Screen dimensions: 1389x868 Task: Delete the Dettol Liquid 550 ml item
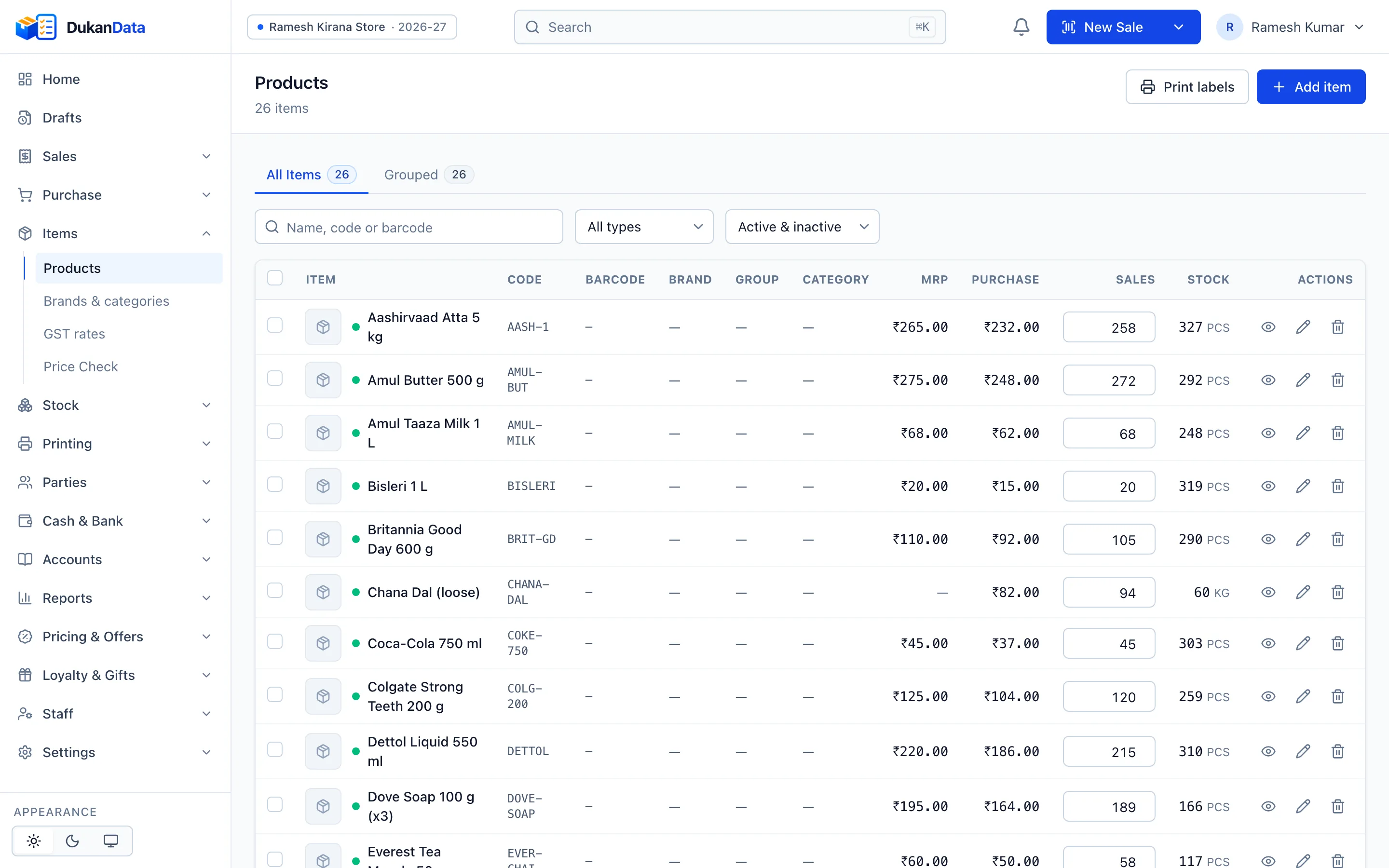pos(1337,751)
